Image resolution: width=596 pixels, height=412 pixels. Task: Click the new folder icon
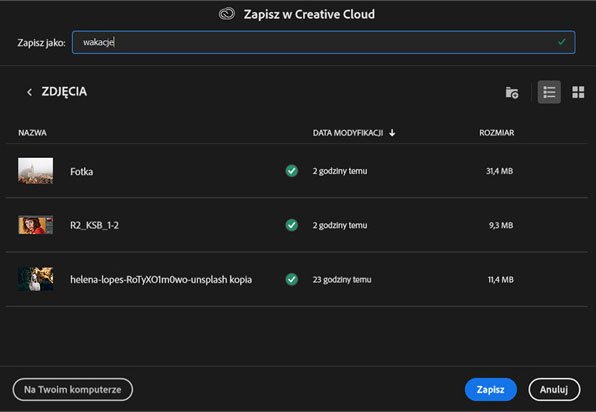pos(512,92)
